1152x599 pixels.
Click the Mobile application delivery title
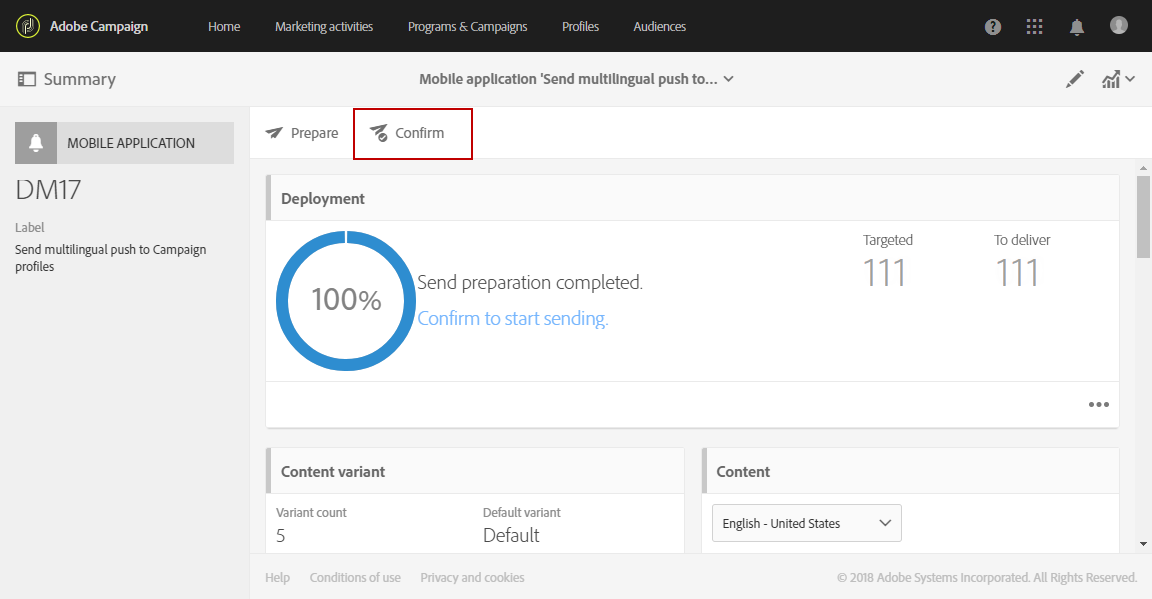pos(568,79)
